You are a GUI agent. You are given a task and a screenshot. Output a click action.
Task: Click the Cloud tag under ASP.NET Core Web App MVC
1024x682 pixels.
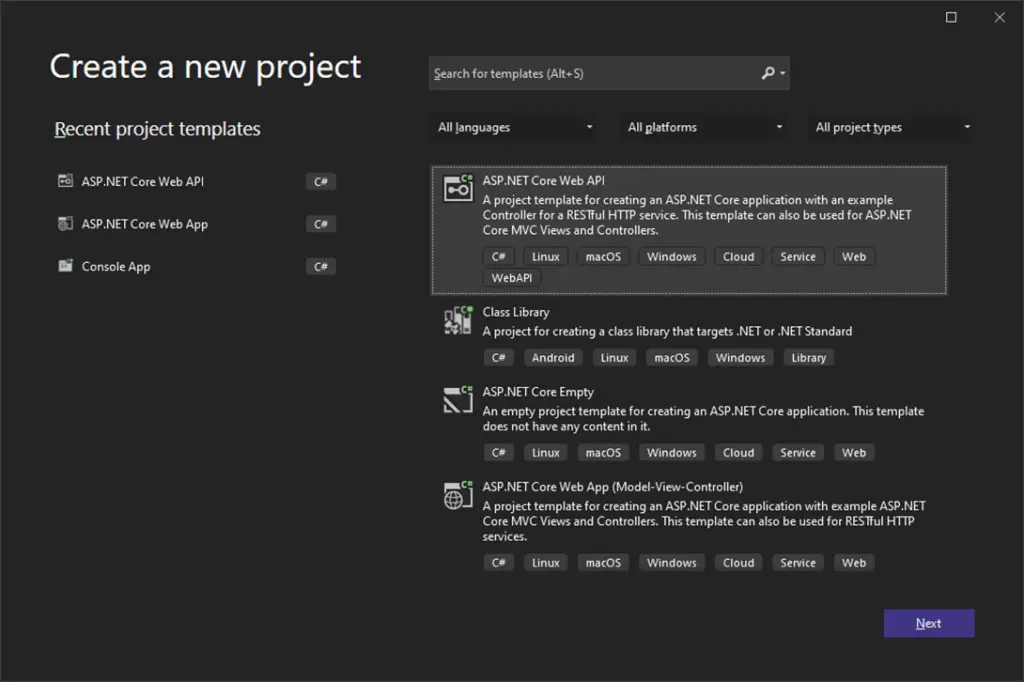pos(739,562)
